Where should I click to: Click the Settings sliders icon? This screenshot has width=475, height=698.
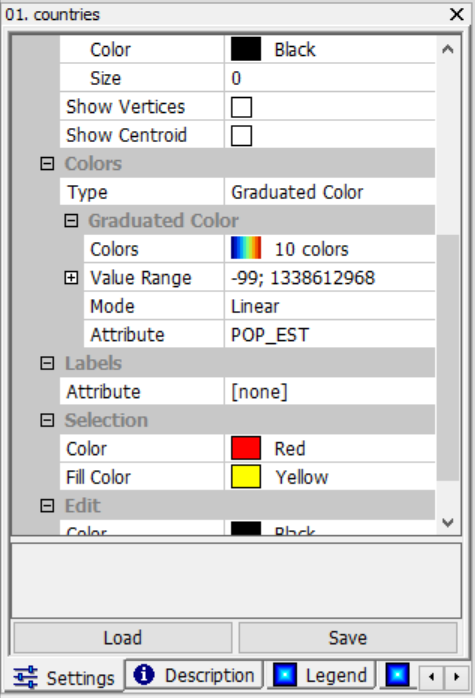point(25,677)
